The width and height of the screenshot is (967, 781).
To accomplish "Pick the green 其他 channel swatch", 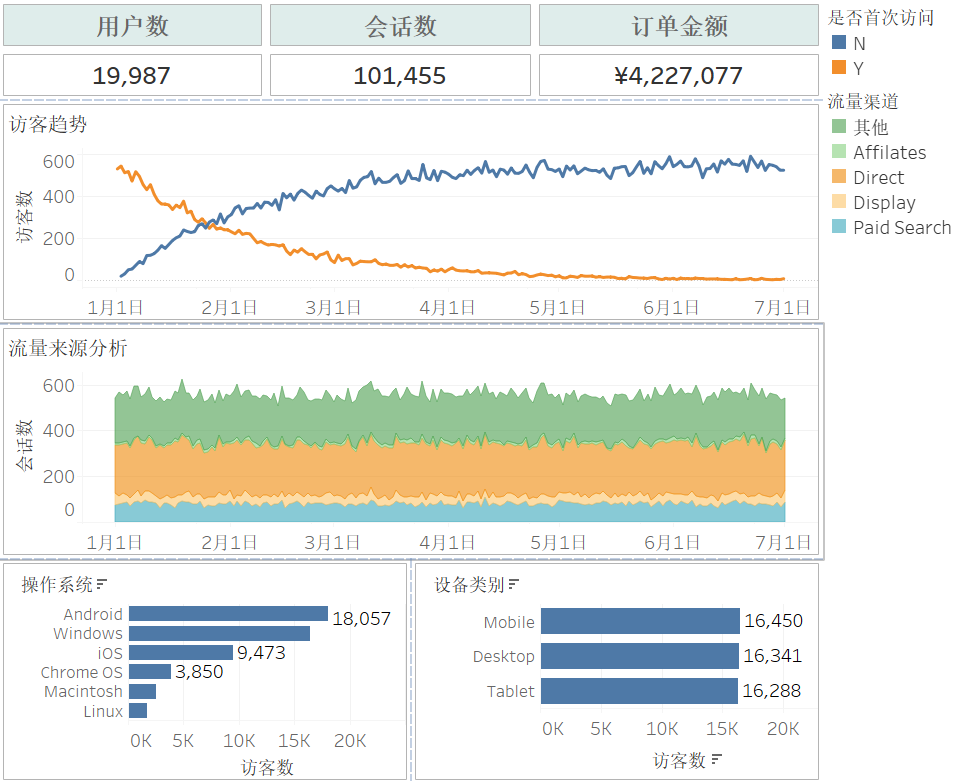I will pyautogui.click(x=839, y=126).
